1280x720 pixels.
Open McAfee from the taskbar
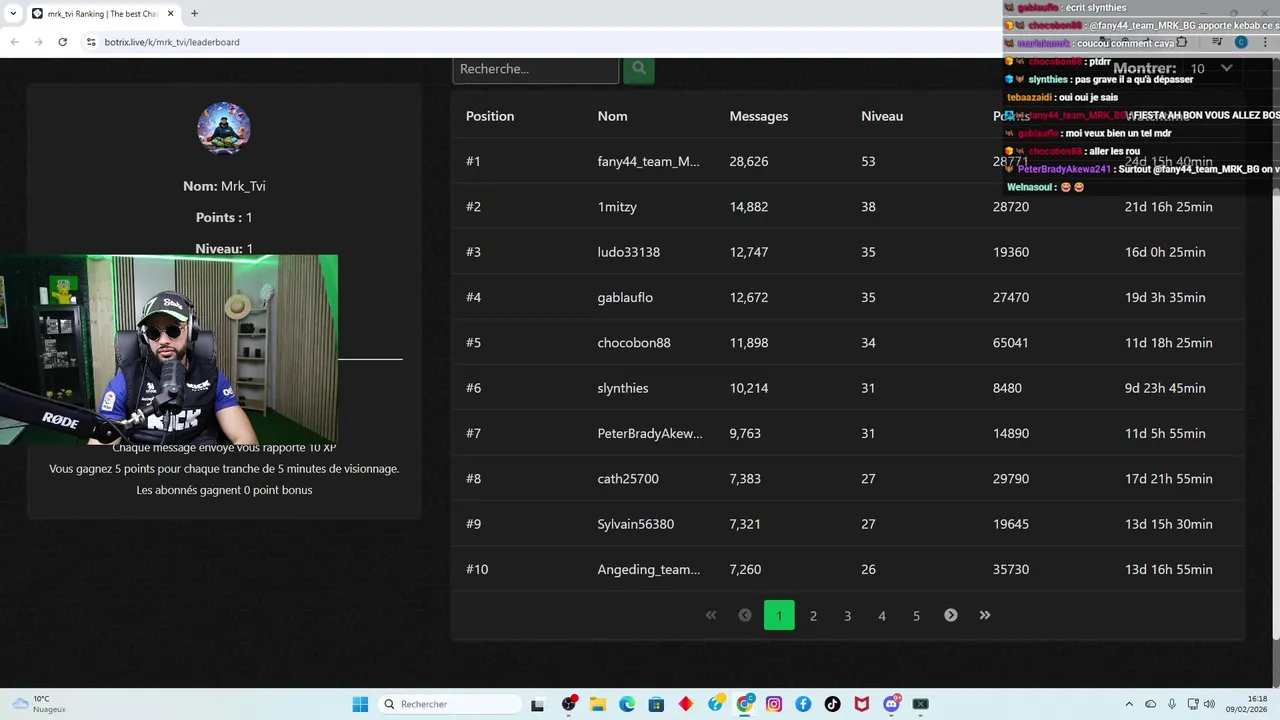pos(862,704)
